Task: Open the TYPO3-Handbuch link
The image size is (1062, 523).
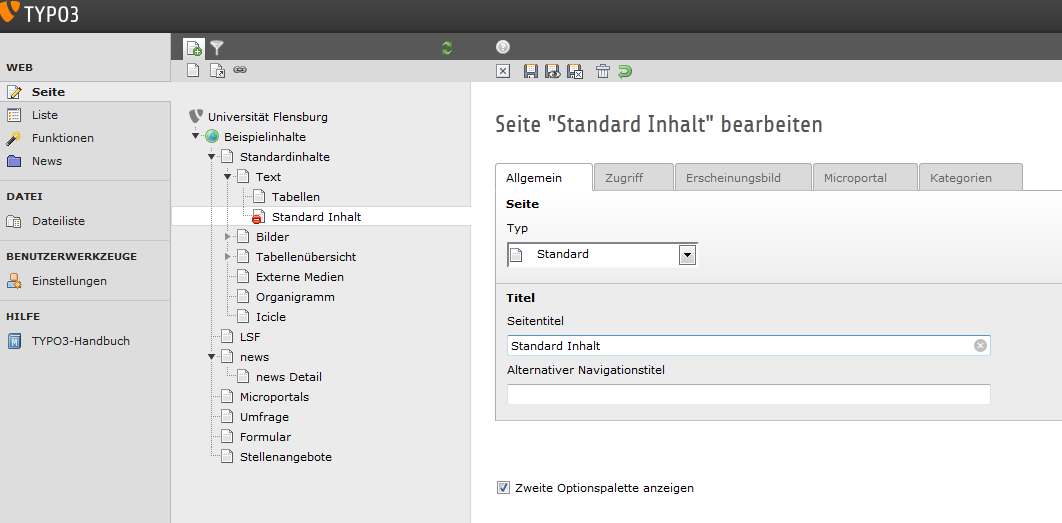Action: click(x=80, y=341)
